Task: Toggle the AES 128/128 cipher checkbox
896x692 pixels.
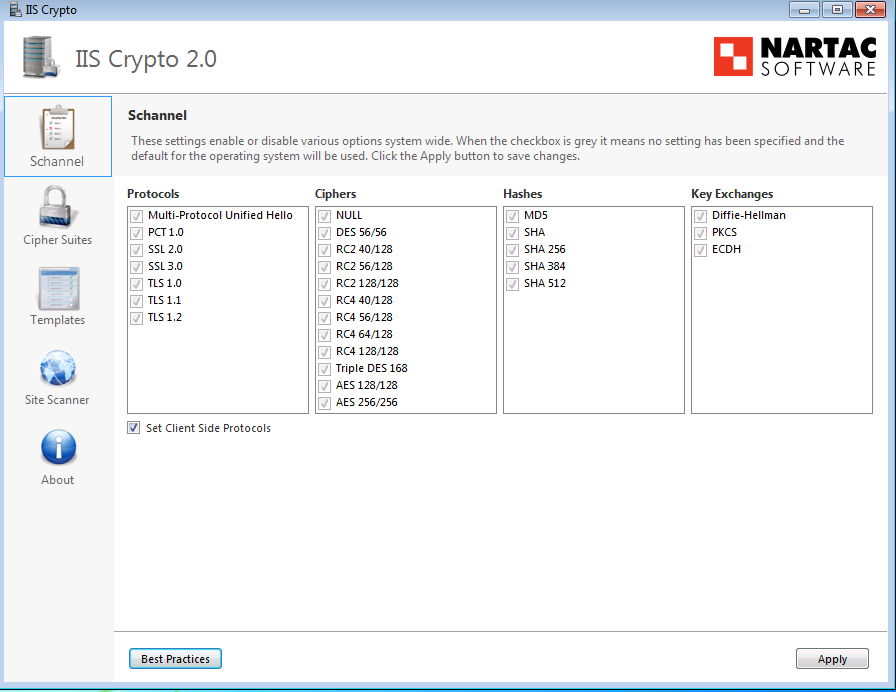Action: click(x=325, y=386)
